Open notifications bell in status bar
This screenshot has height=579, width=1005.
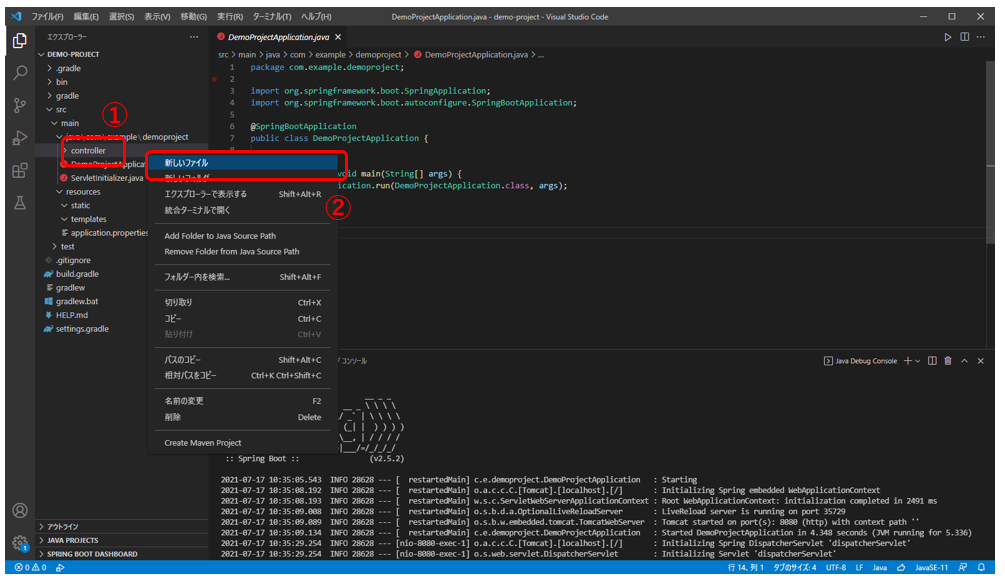point(981,567)
